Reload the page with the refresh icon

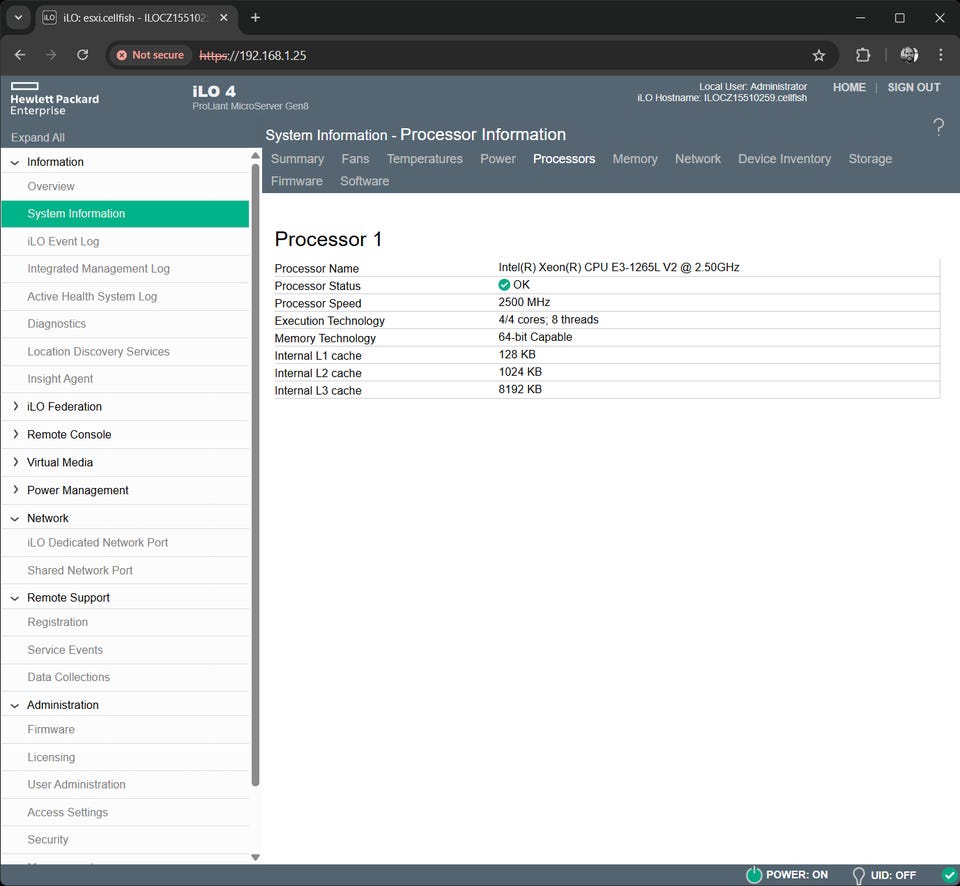tap(83, 55)
